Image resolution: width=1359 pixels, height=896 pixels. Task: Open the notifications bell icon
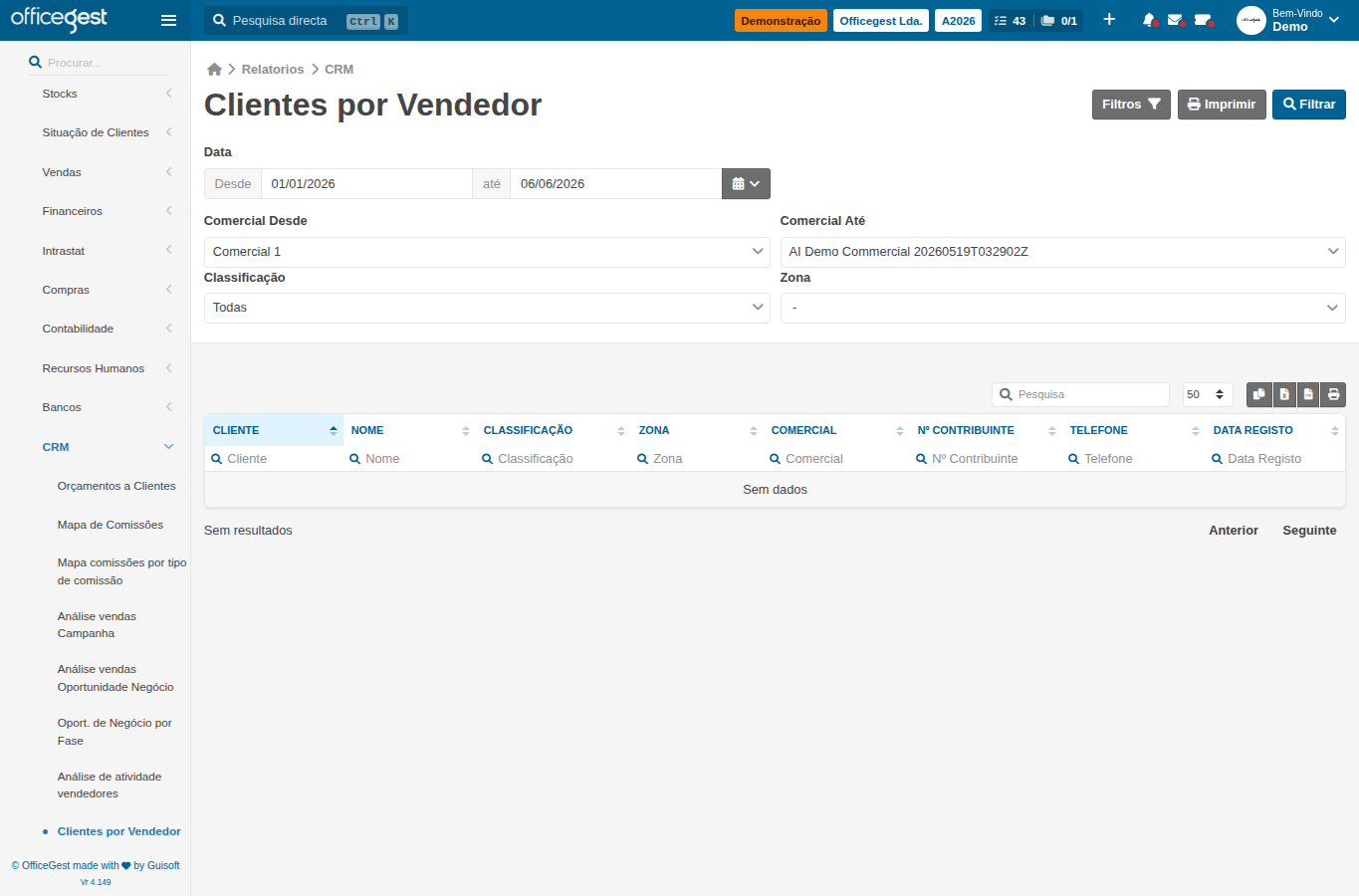pos(1149,20)
